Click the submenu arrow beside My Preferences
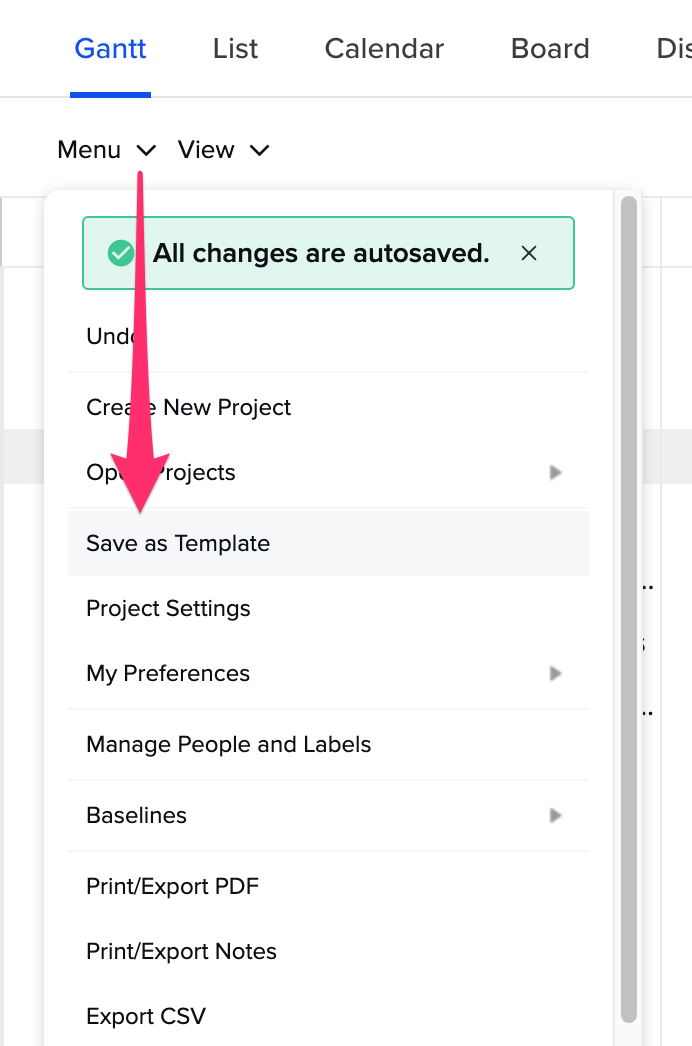Image resolution: width=692 pixels, height=1046 pixels. click(x=555, y=673)
